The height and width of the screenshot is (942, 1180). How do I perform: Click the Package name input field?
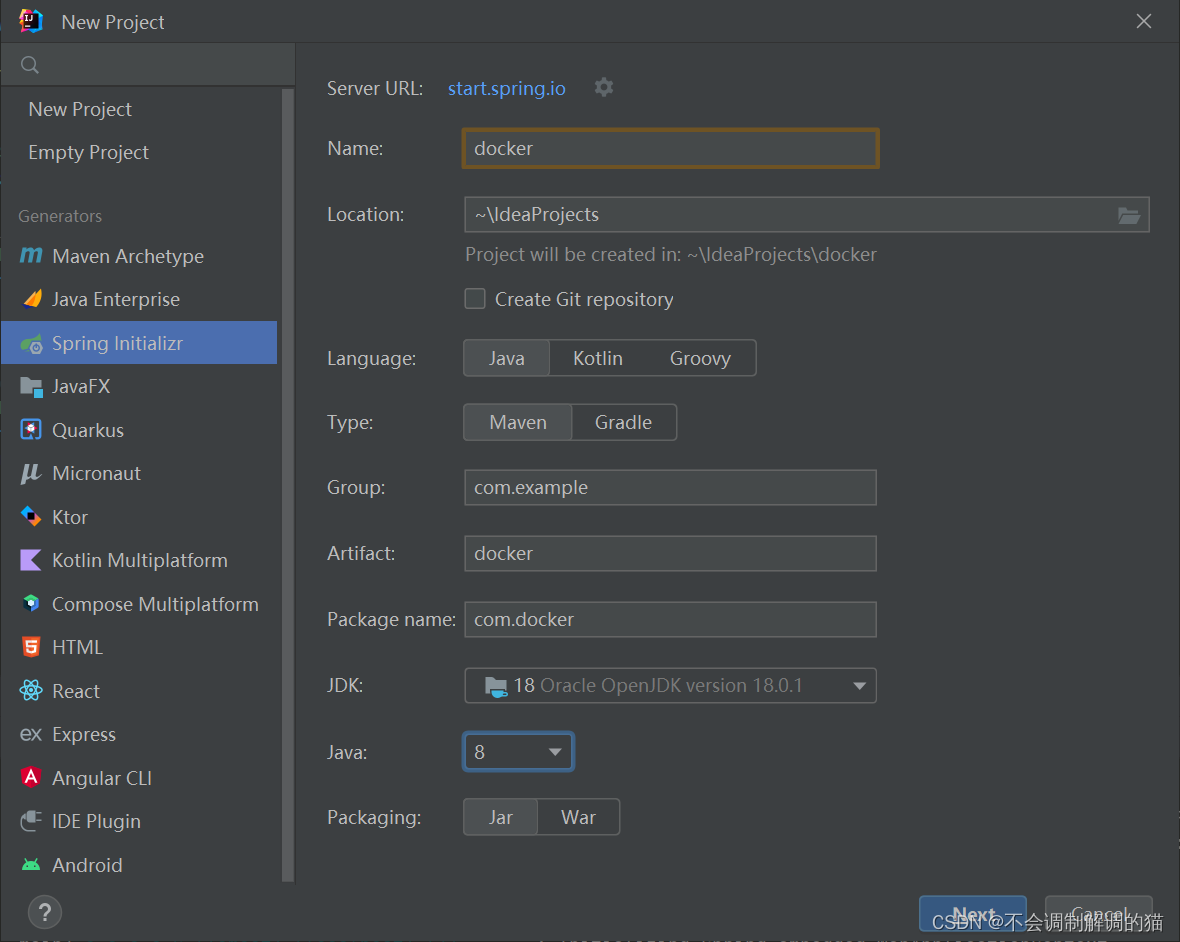point(670,619)
